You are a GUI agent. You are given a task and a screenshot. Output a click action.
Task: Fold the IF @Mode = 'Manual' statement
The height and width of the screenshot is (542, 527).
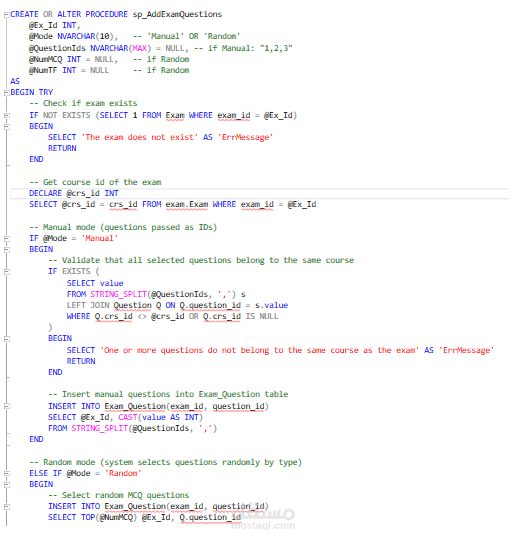pyautogui.click(x=7, y=239)
